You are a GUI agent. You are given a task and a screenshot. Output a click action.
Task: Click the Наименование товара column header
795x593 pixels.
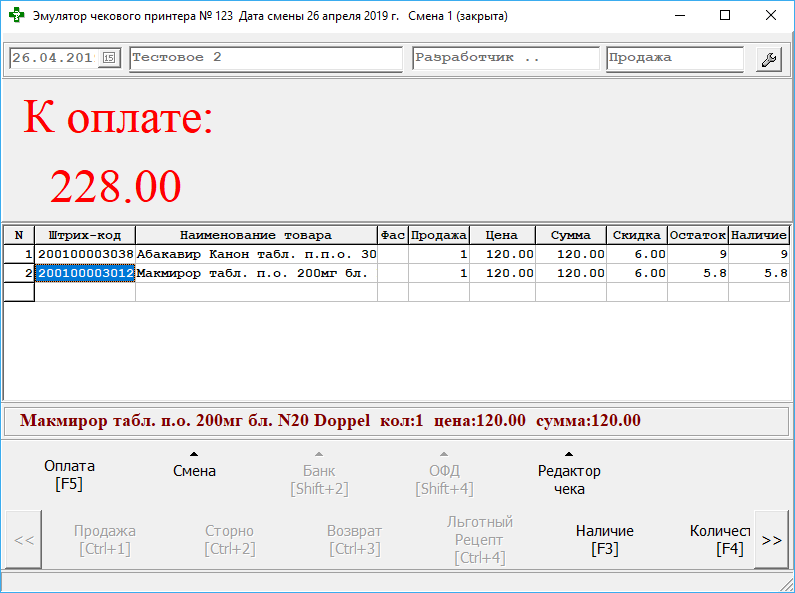click(256, 235)
